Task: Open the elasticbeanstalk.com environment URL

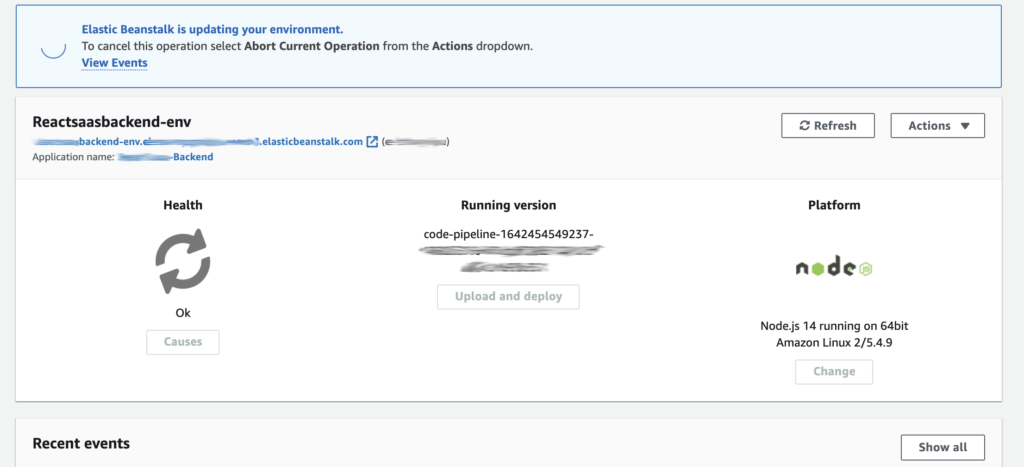Action: click(x=198, y=141)
